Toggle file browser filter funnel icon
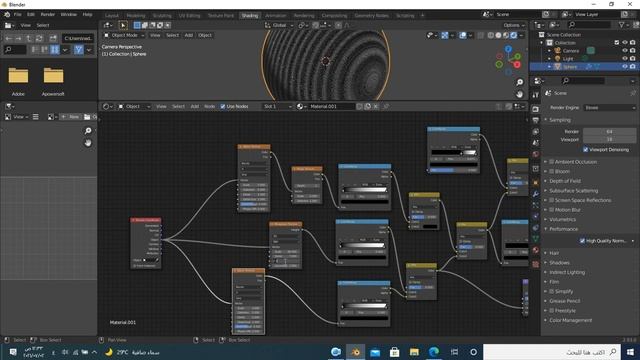640x360 pixels. [x=79, y=50]
